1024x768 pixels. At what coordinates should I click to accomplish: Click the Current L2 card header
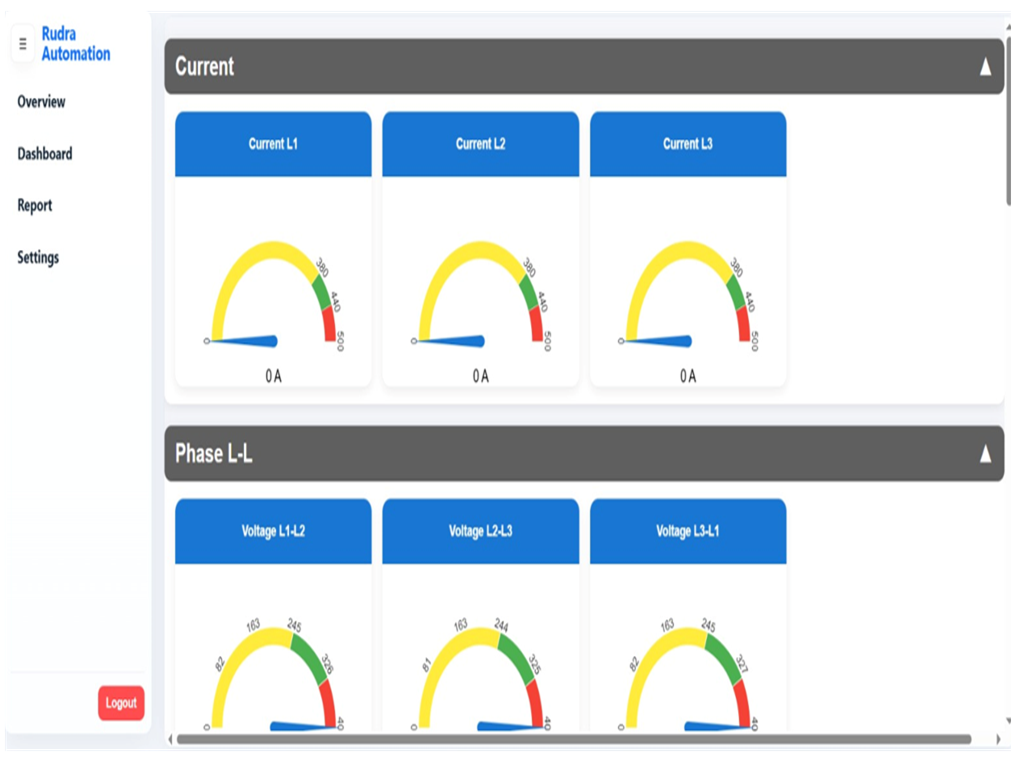(481, 144)
